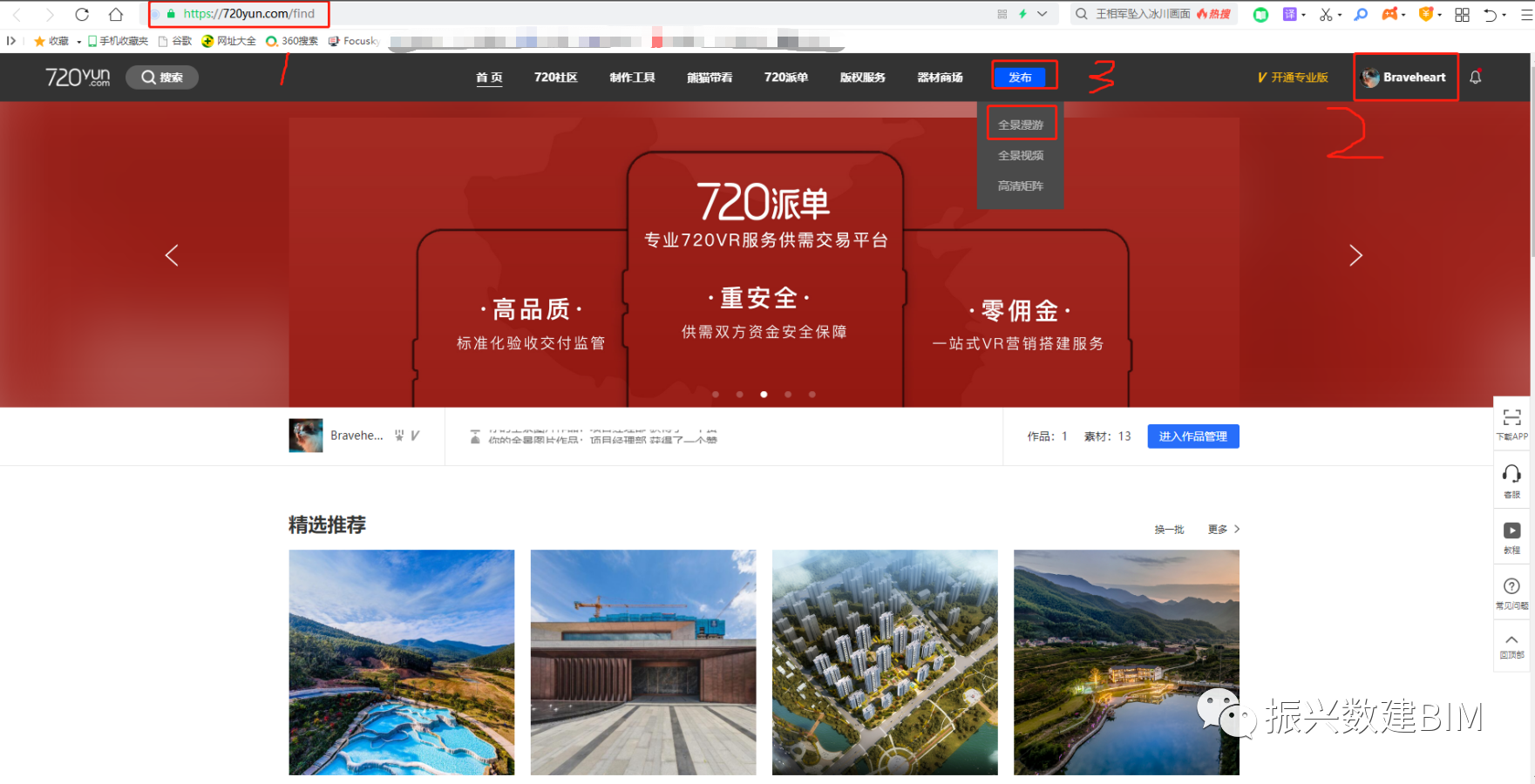Expand the 收藏 bookmark dropdown arrow
The width and height of the screenshot is (1535, 784).
pos(78,42)
